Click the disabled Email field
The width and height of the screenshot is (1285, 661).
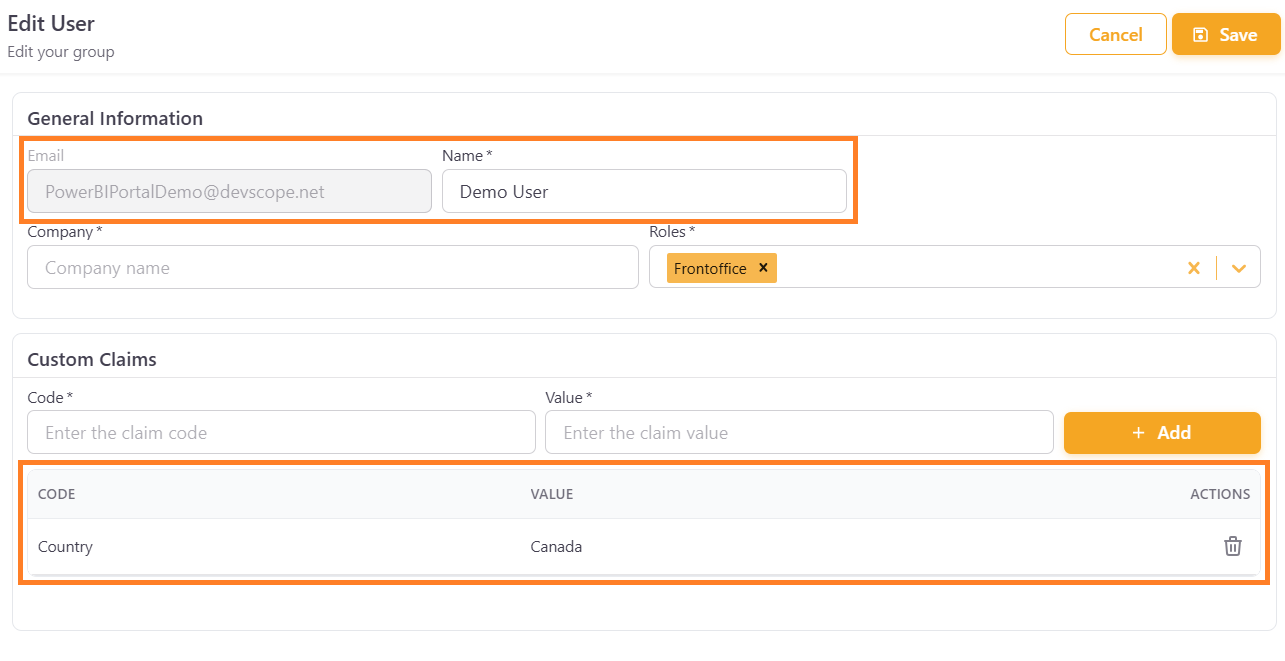point(229,192)
